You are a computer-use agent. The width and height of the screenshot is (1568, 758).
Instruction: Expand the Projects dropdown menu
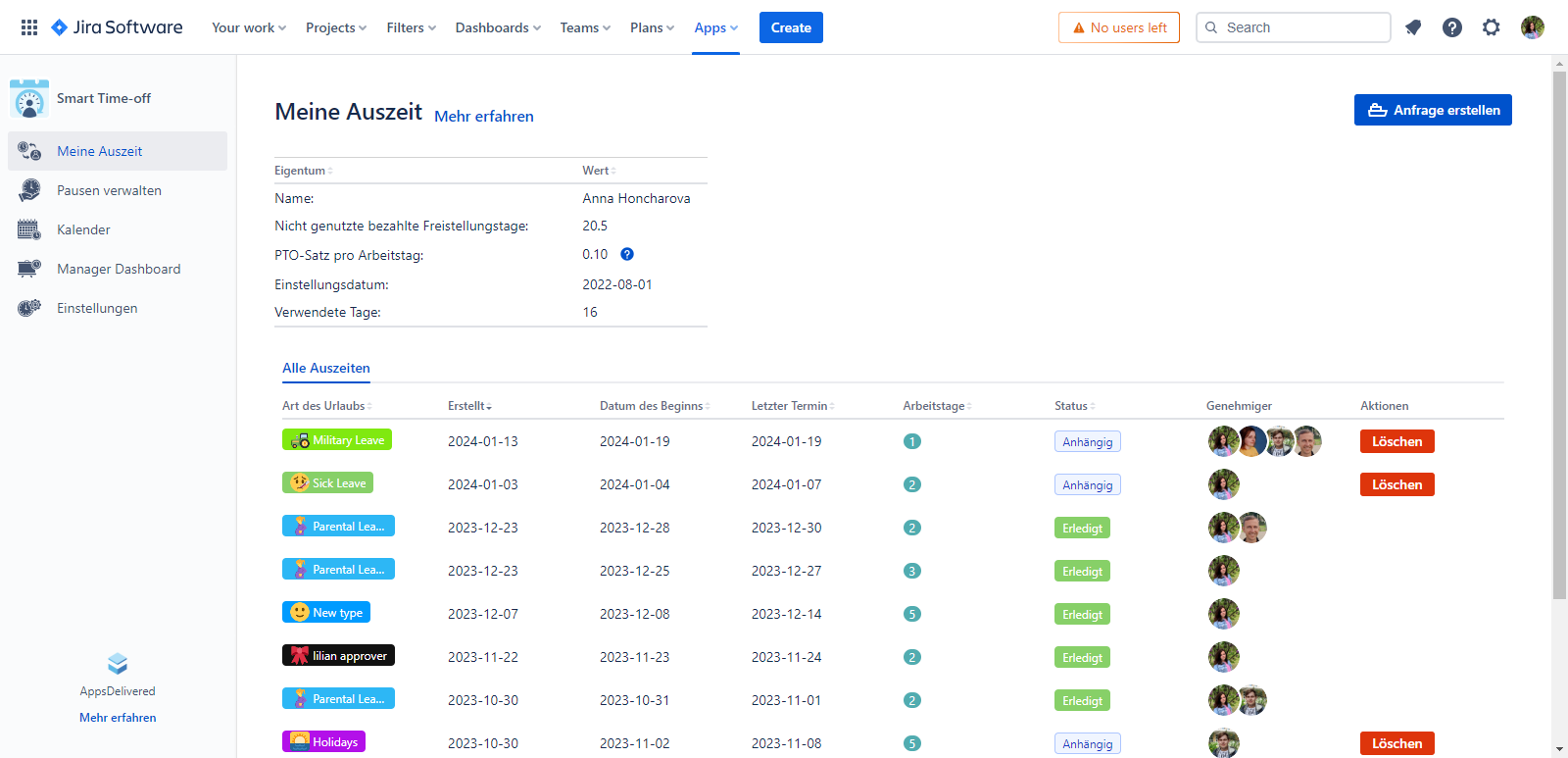pyautogui.click(x=336, y=27)
